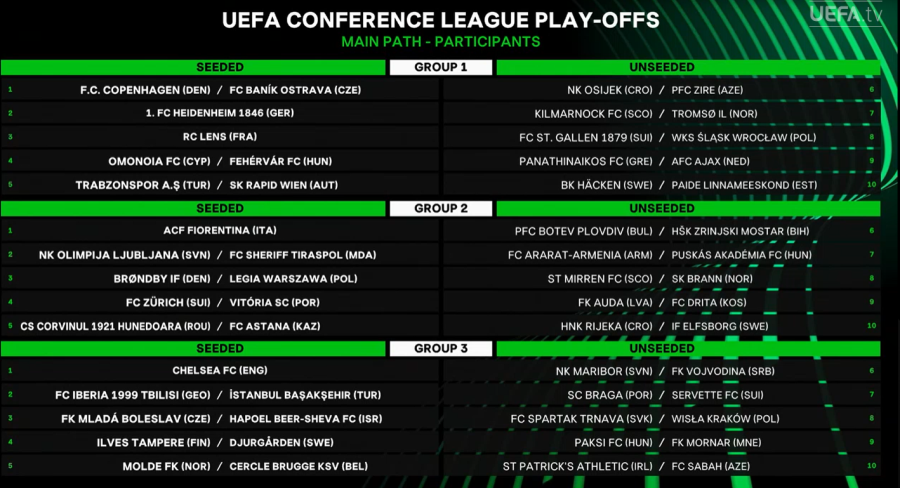Click the MAIN PATH - PARTICIPANTS subtitle
The width and height of the screenshot is (900, 488).
(x=441, y=42)
